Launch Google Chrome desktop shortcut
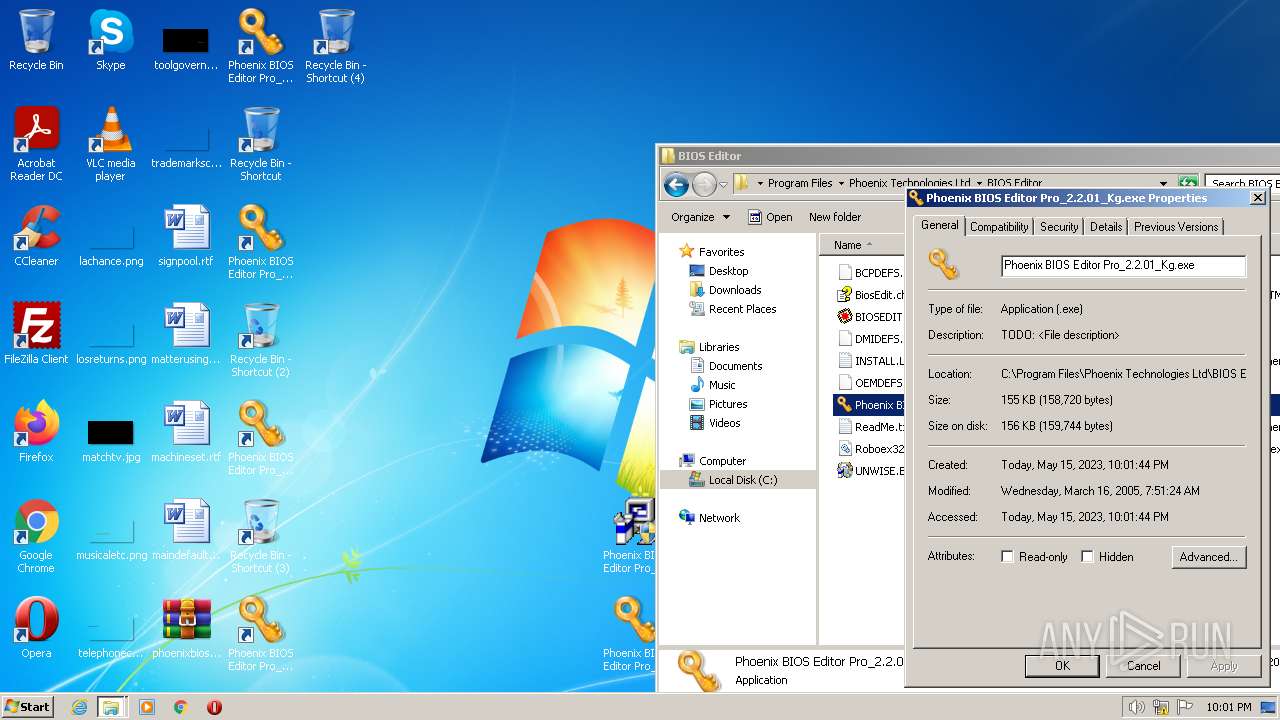 coord(36,536)
